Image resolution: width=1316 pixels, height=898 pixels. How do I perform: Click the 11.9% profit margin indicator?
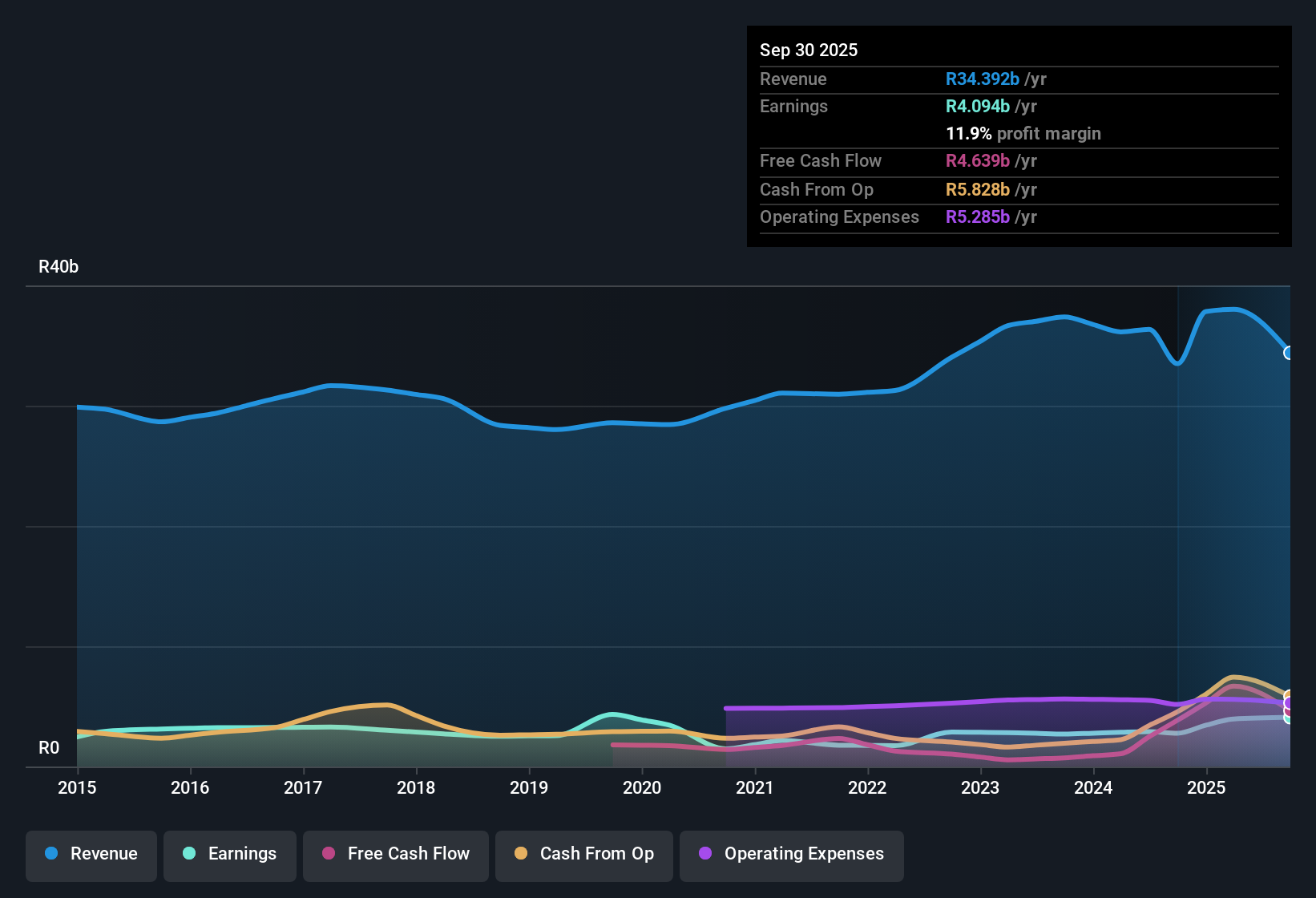[x=1023, y=133]
